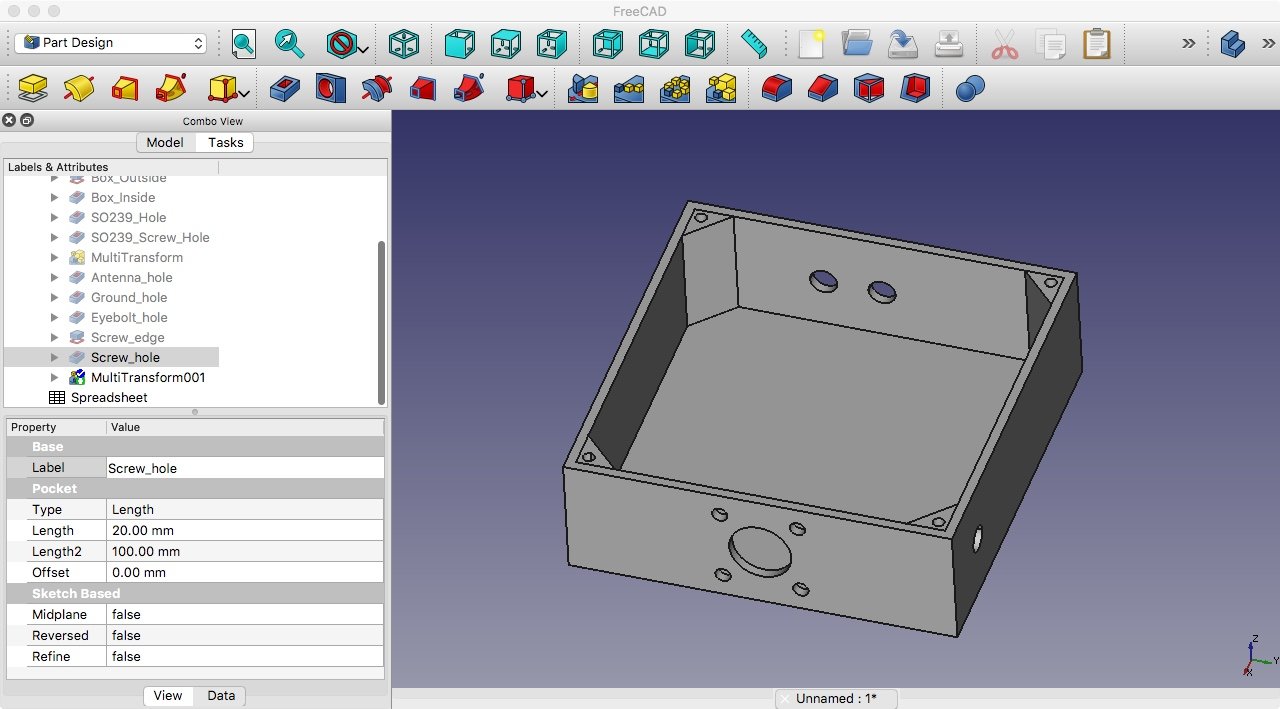1280x709 pixels.
Task: Switch to the Data properties tab
Action: 221,695
